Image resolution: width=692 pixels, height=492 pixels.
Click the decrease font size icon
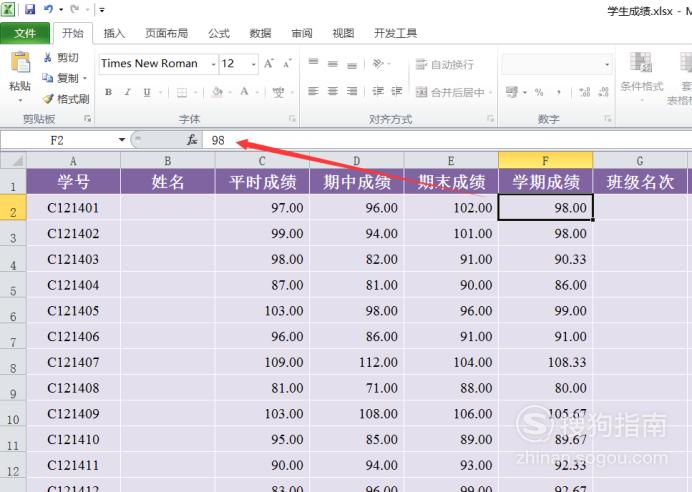tap(287, 64)
